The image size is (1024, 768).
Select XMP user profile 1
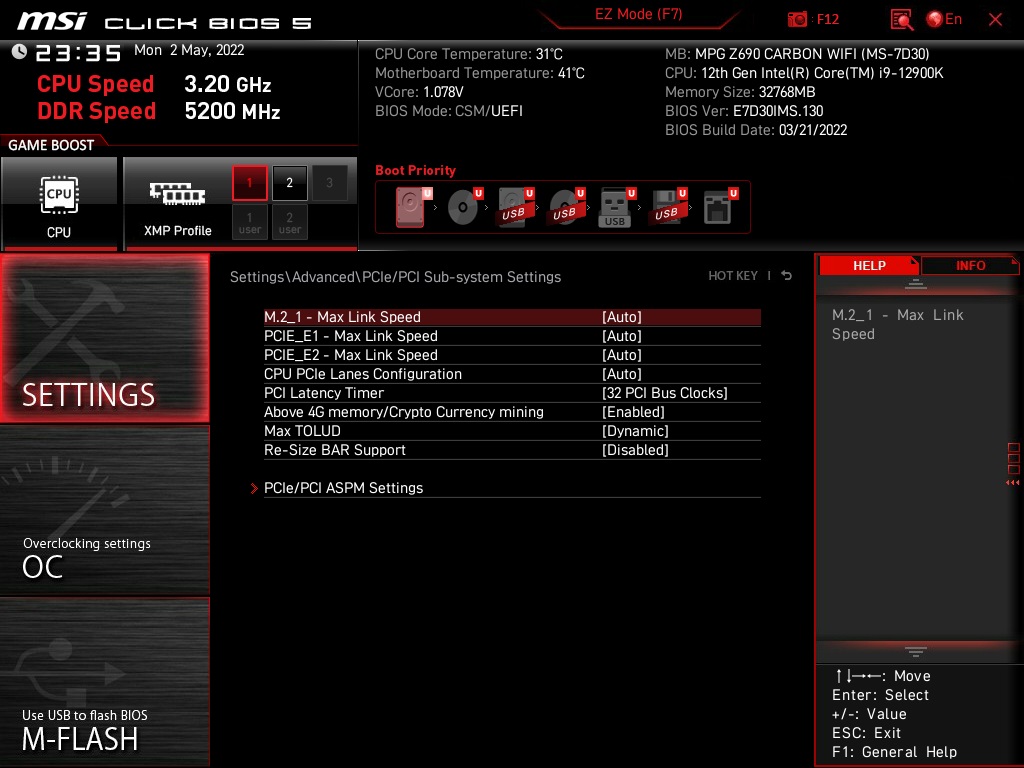[x=249, y=222]
